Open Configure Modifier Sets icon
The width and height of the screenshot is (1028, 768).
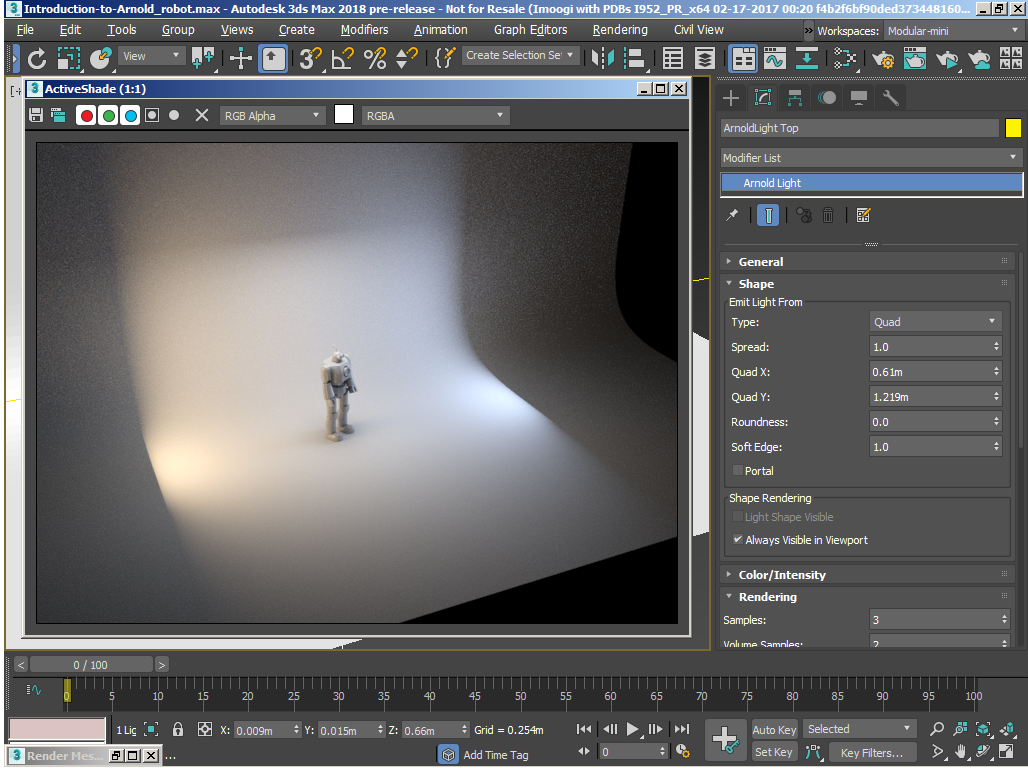point(864,215)
